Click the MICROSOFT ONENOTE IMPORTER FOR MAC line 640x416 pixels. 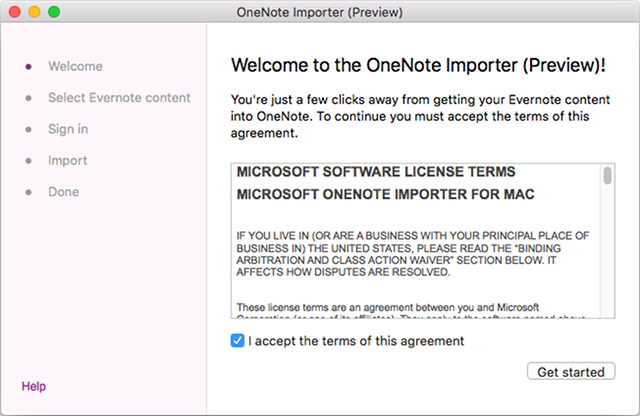pos(385,194)
